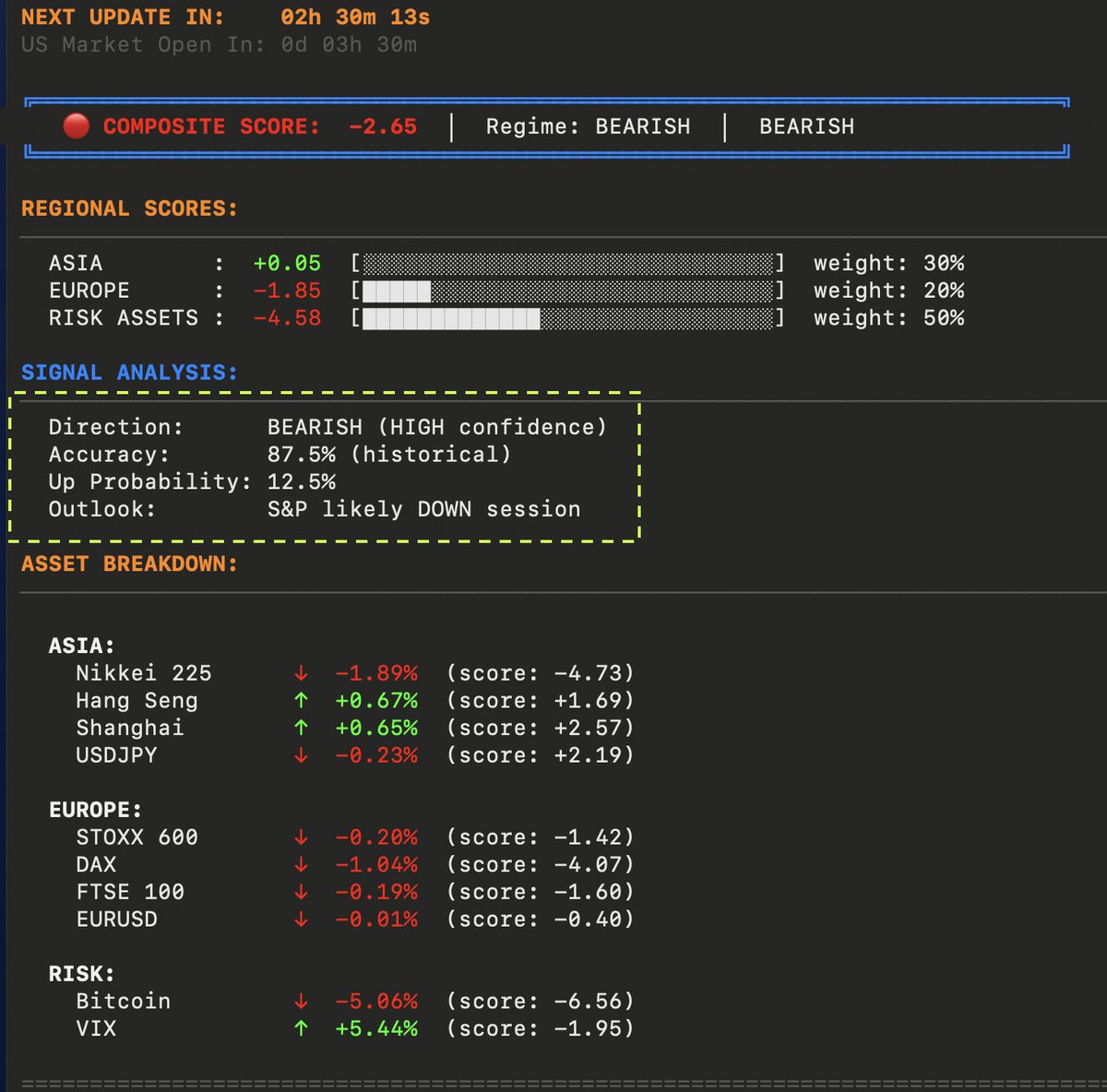Select the NEXT UPDATE IN countdown timer
Viewport: 1107px width, 1092px height.
click(x=355, y=18)
